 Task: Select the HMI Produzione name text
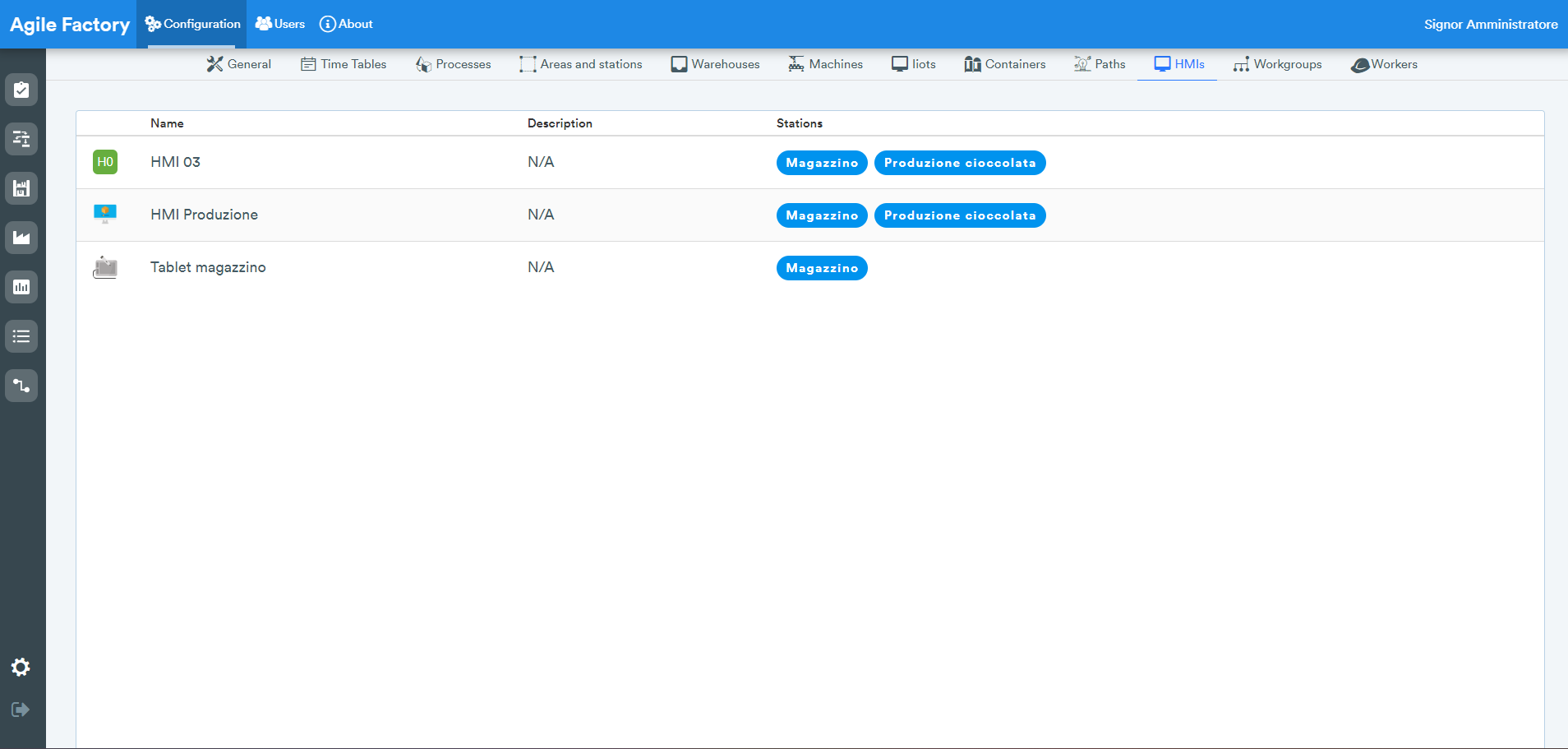pyautogui.click(x=204, y=215)
